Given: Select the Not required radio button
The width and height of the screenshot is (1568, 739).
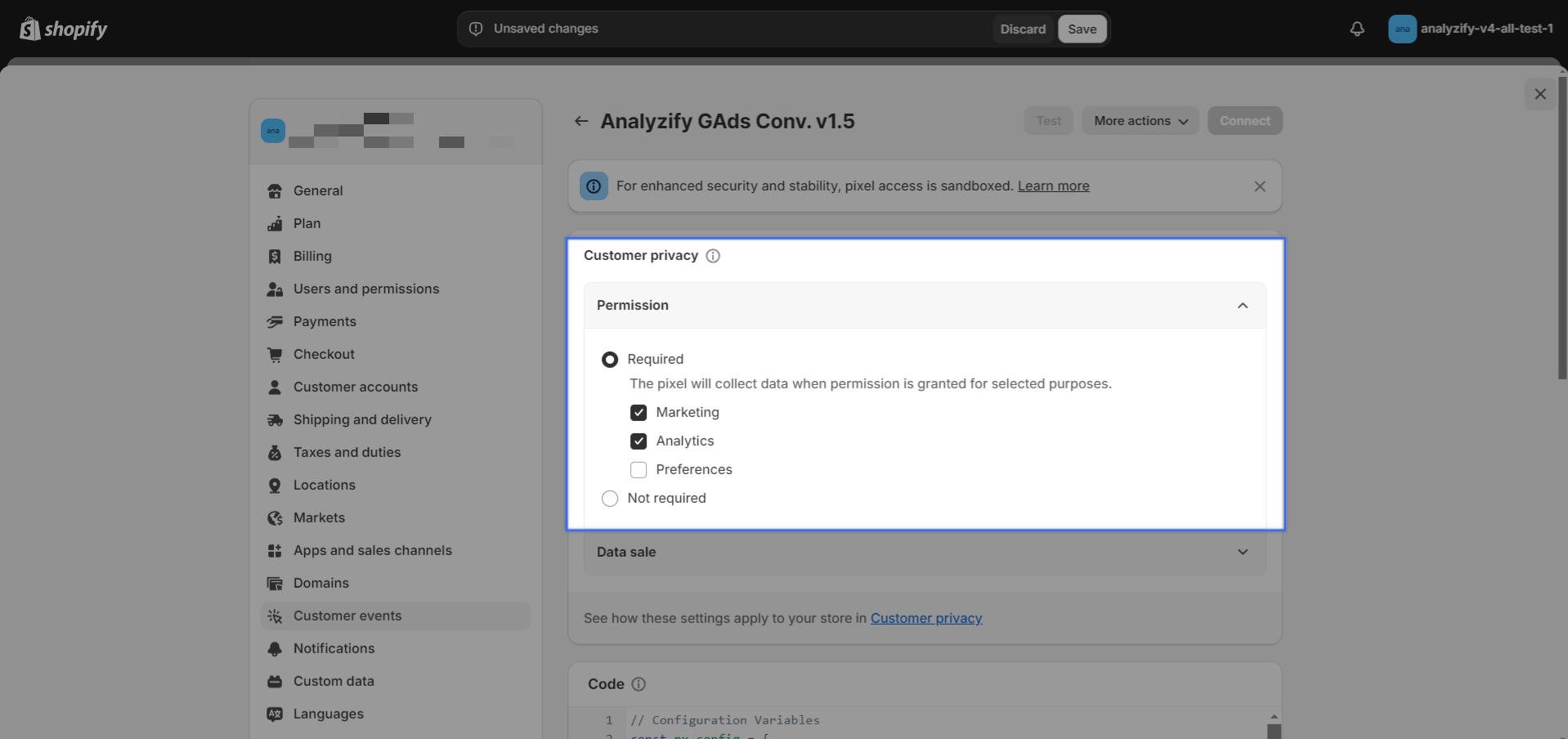Looking at the screenshot, I should (610, 499).
